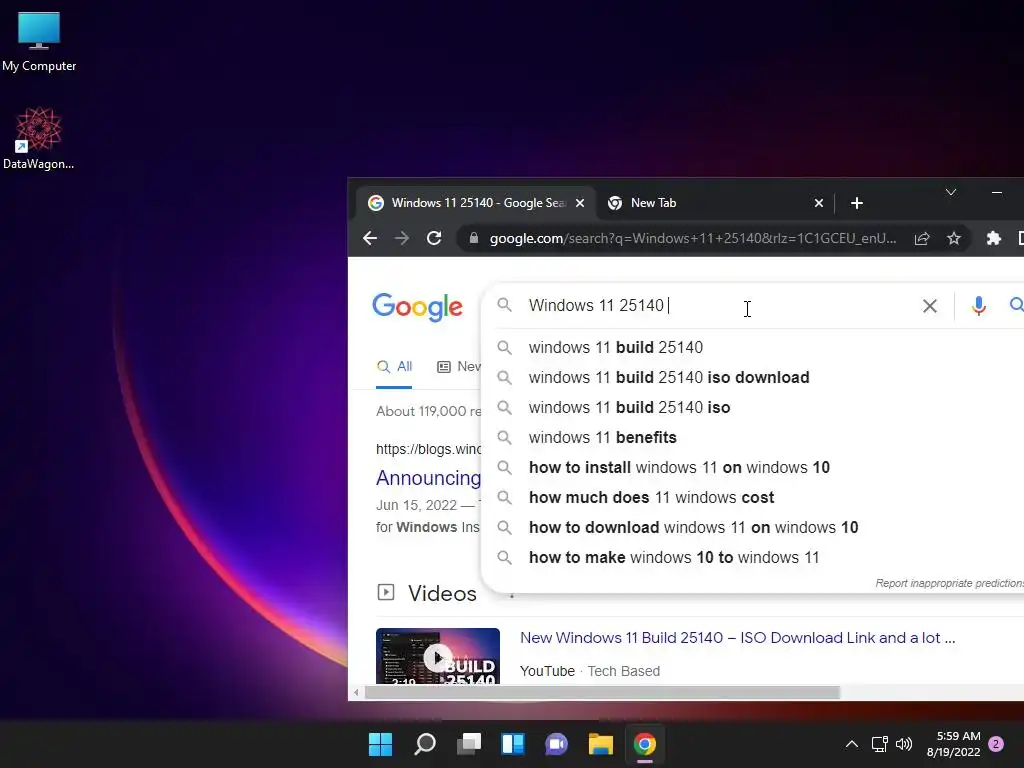Expand the tab search chevron
The height and width of the screenshot is (768, 1024).
click(951, 192)
